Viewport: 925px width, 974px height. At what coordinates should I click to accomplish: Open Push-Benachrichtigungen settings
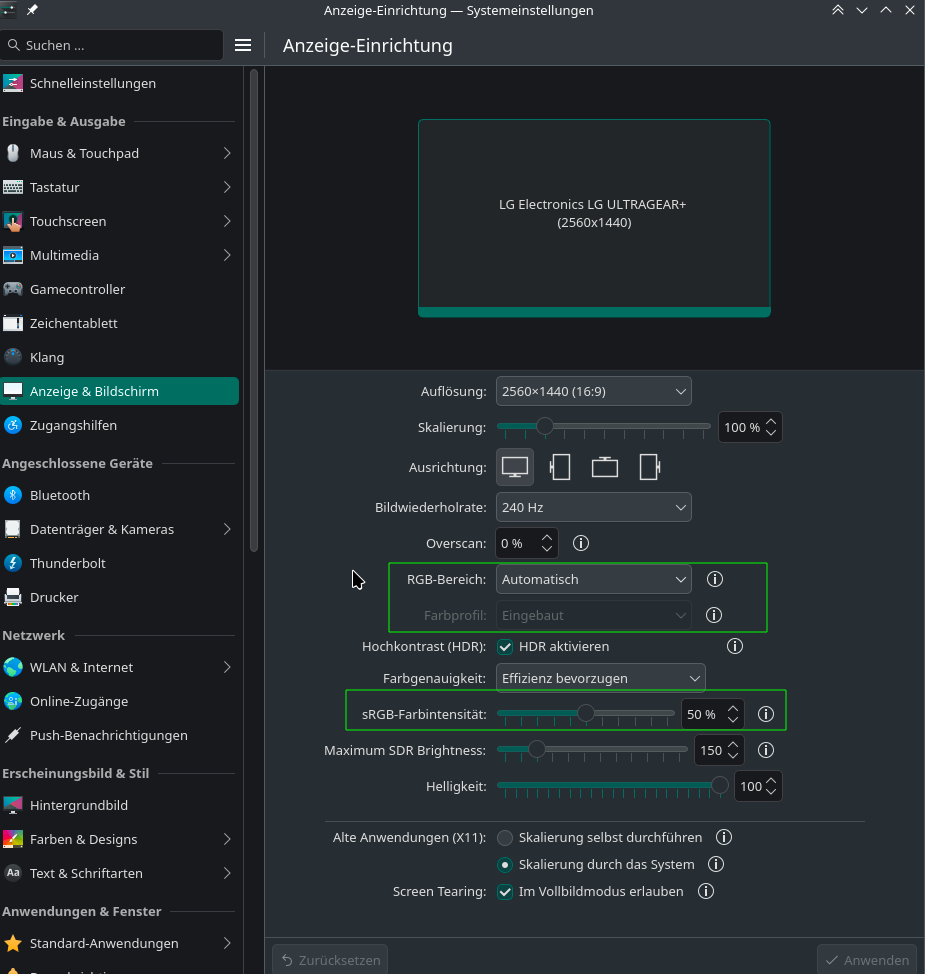point(119,735)
